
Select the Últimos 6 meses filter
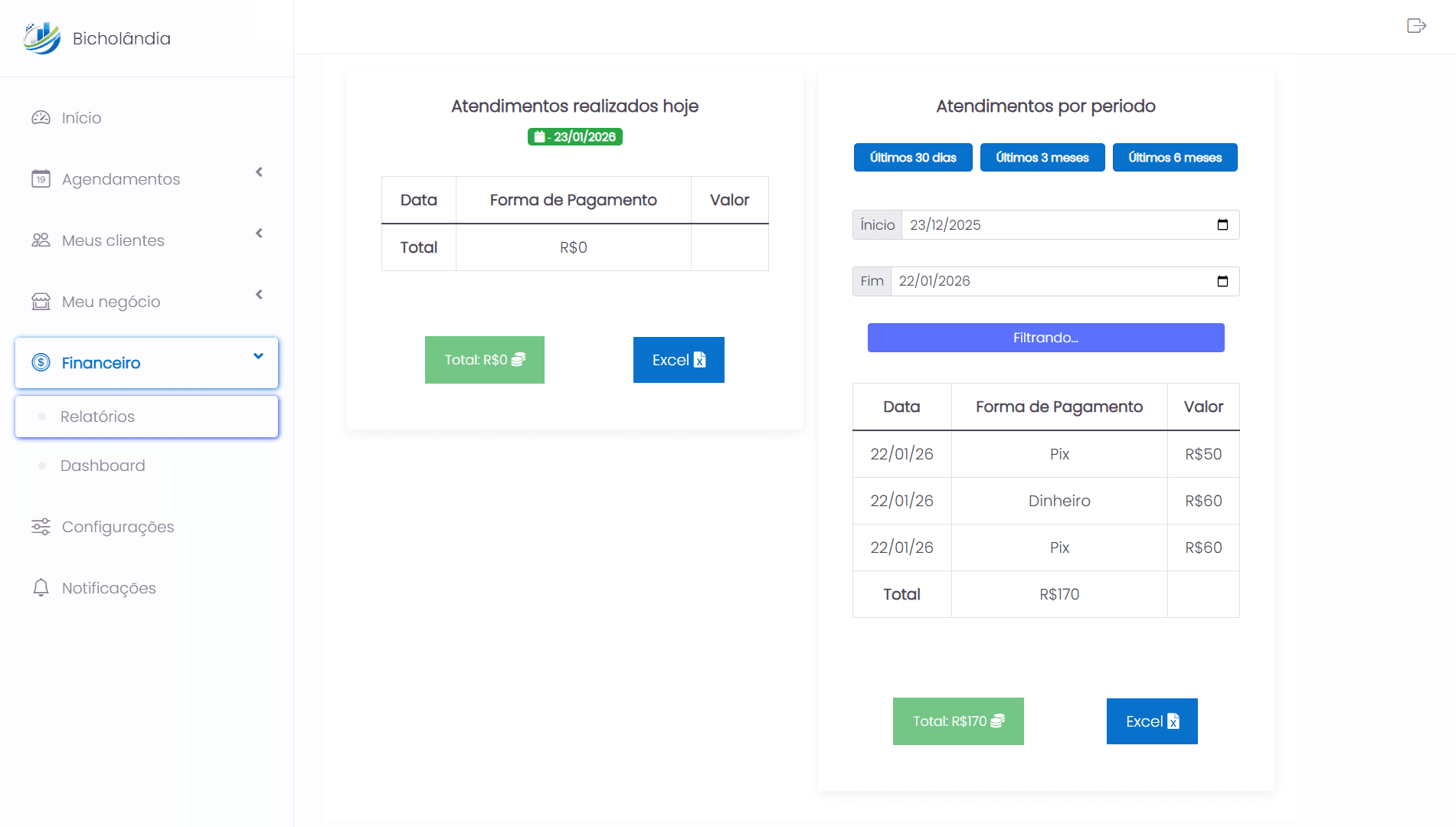point(1174,158)
